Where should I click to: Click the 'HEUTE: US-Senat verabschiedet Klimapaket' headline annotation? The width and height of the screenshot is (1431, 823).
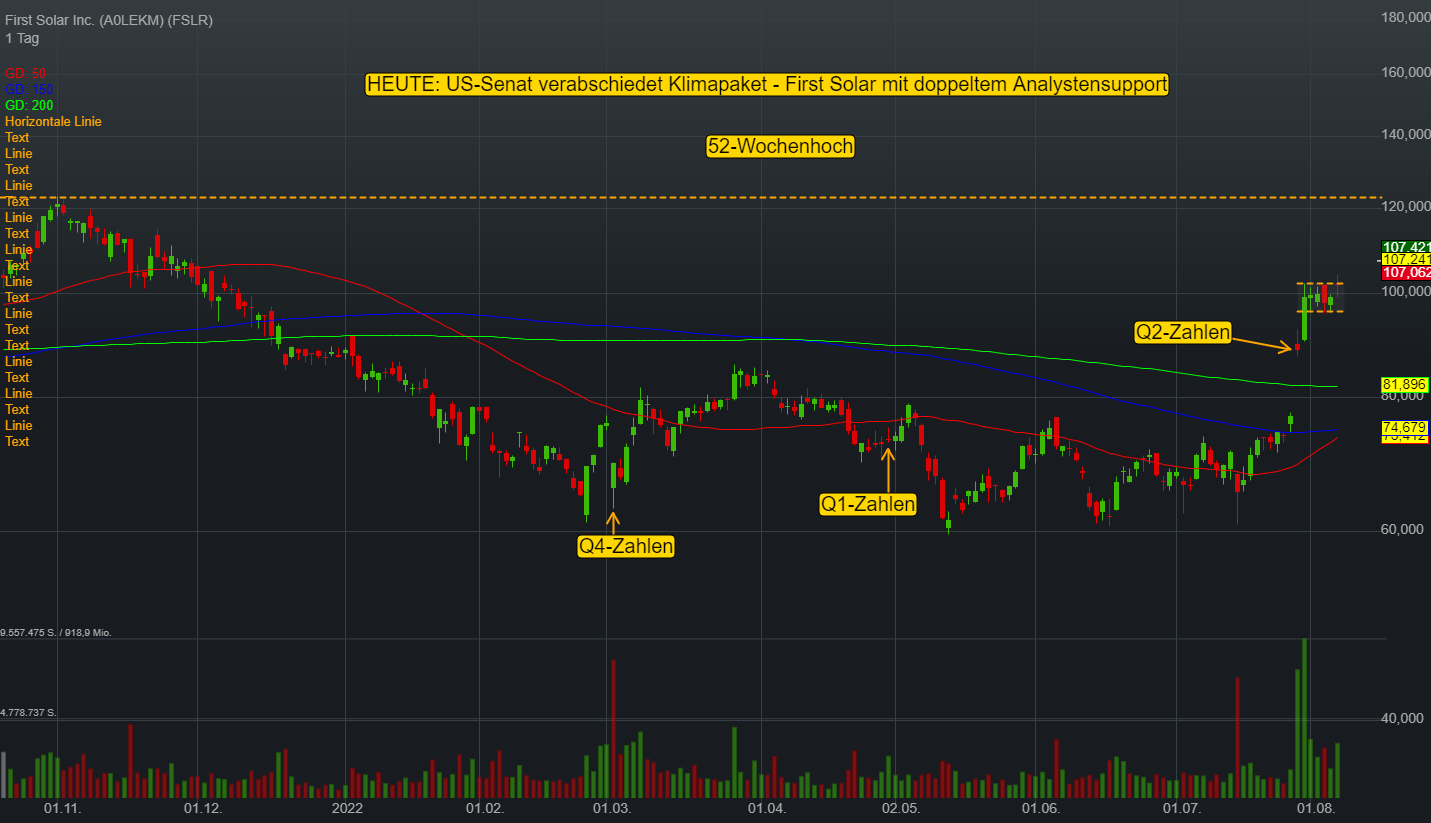[767, 85]
